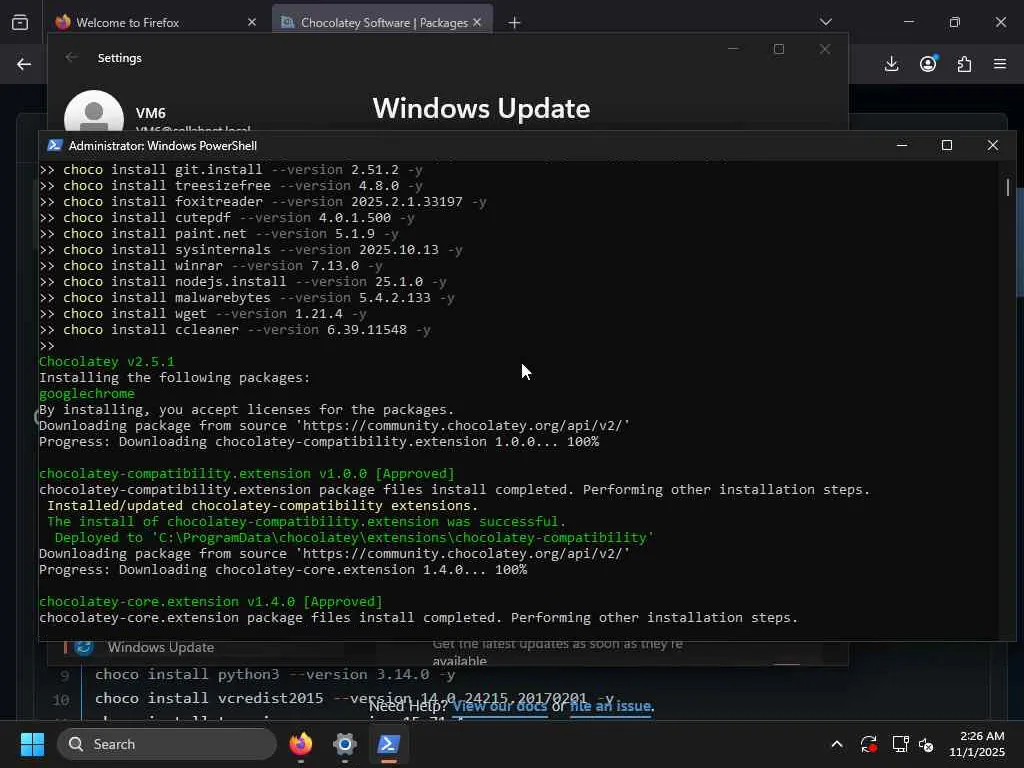Open network status tray icon
Screen dimensions: 1024x768
(900, 744)
